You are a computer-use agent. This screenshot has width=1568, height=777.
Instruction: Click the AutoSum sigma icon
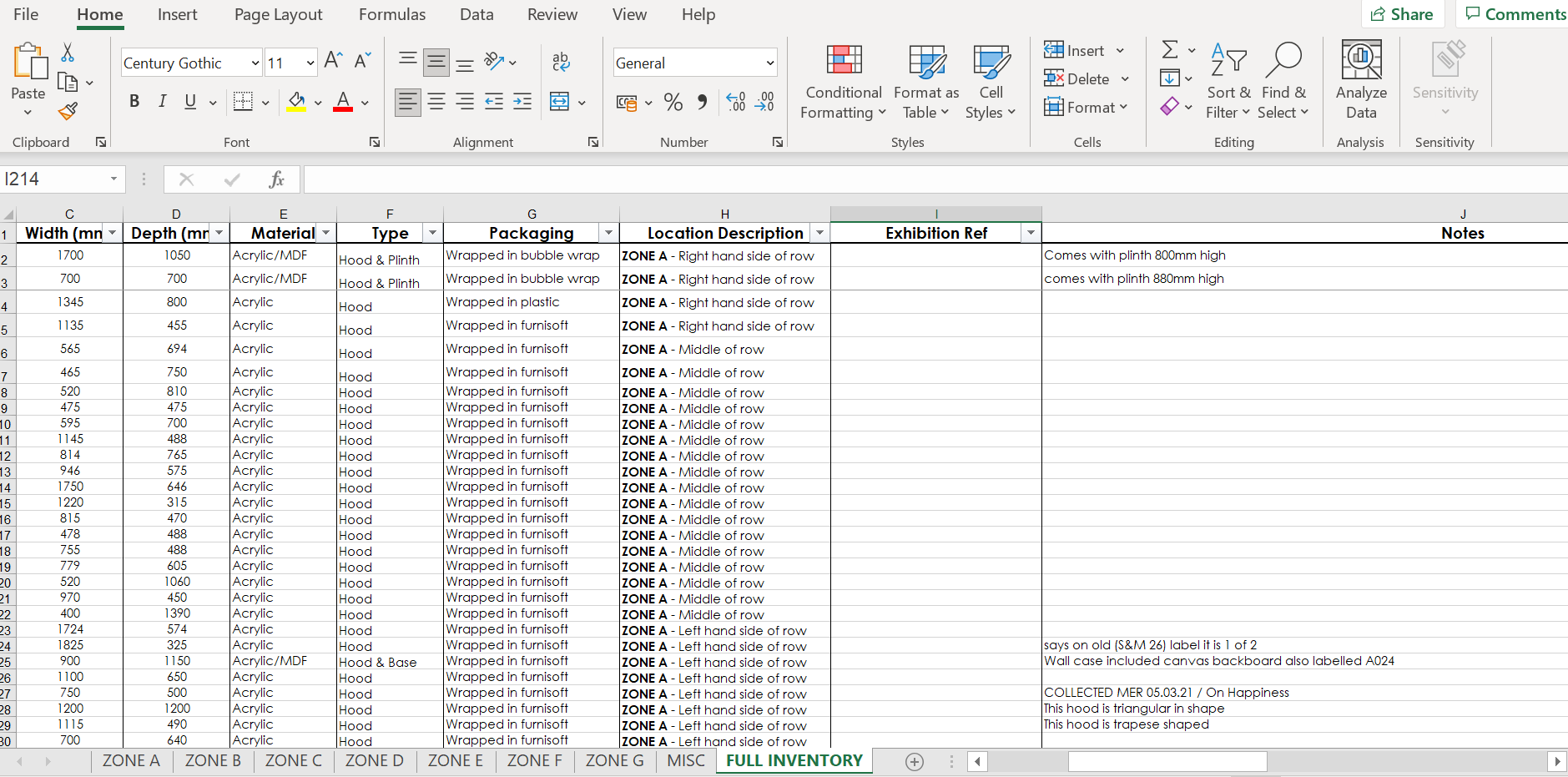1170,50
